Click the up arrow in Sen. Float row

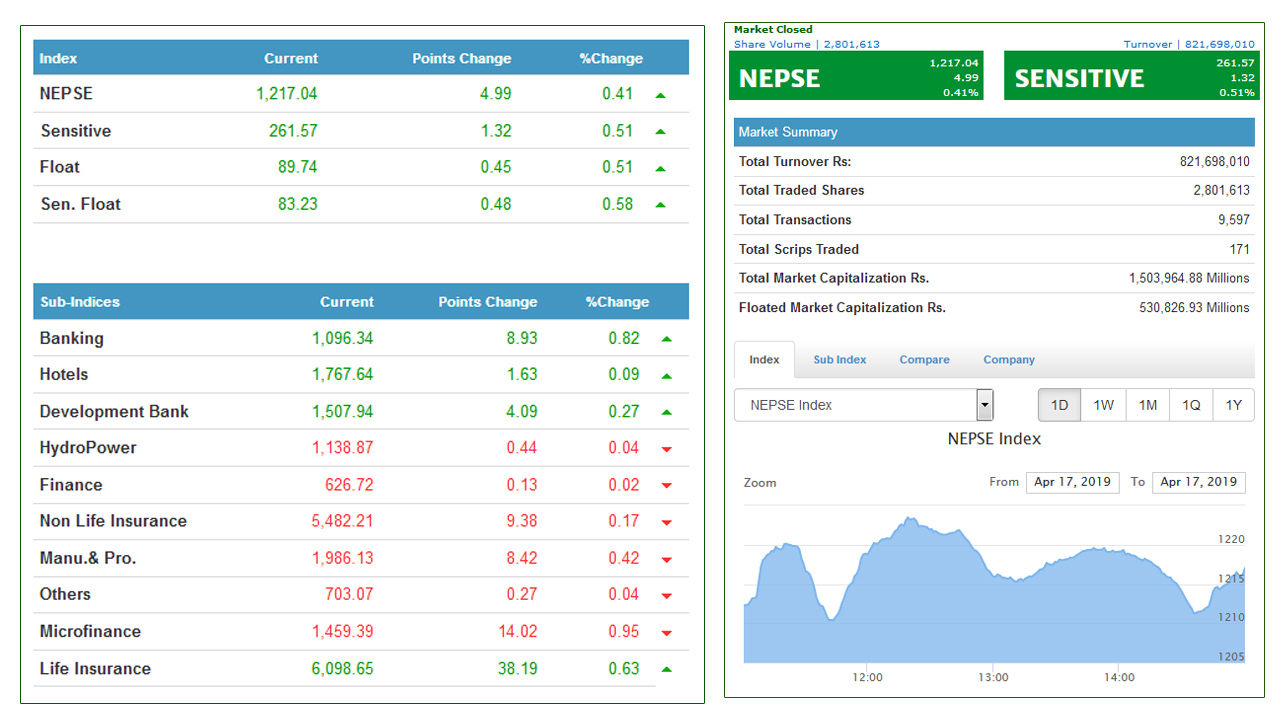click(x=660, y=205)
